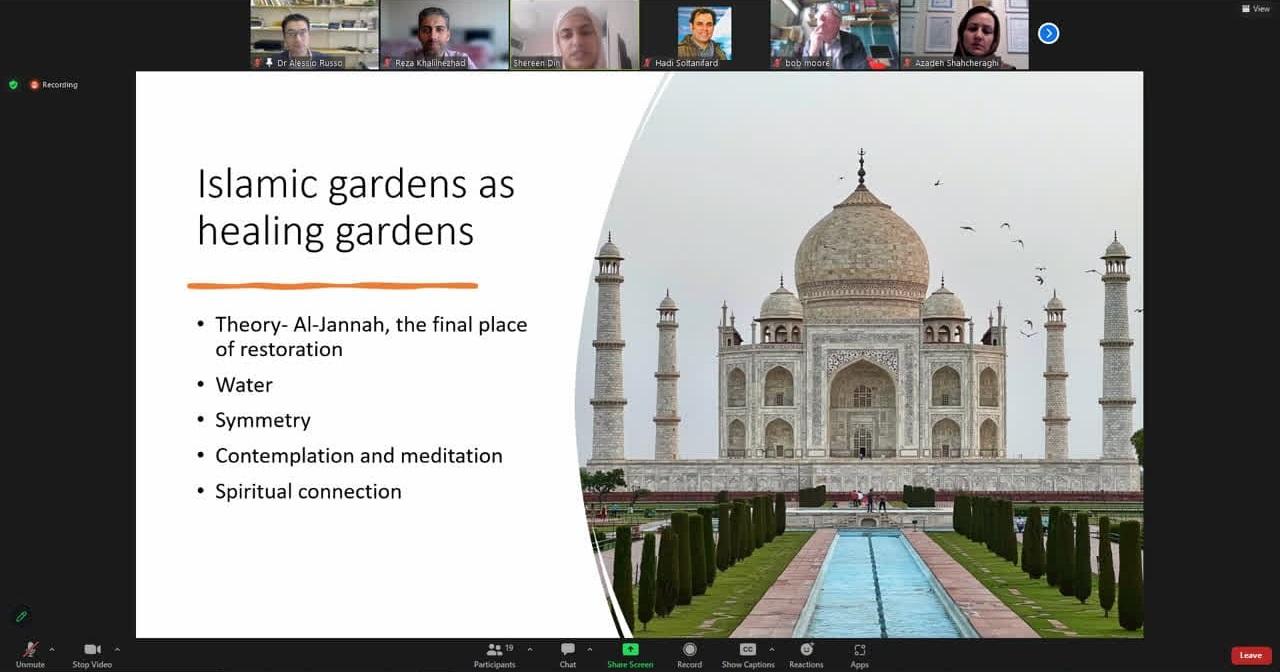Click the red Leave button
The height and width of the screenshot is (672, 1280).
1251,656
